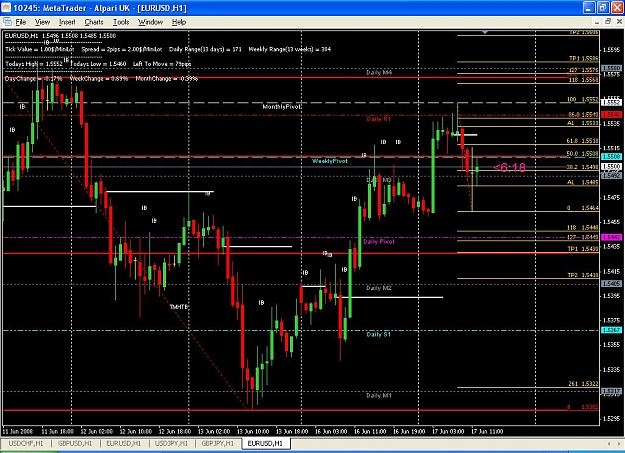Click the left tab scroll arrow

(x=609, y=443)
